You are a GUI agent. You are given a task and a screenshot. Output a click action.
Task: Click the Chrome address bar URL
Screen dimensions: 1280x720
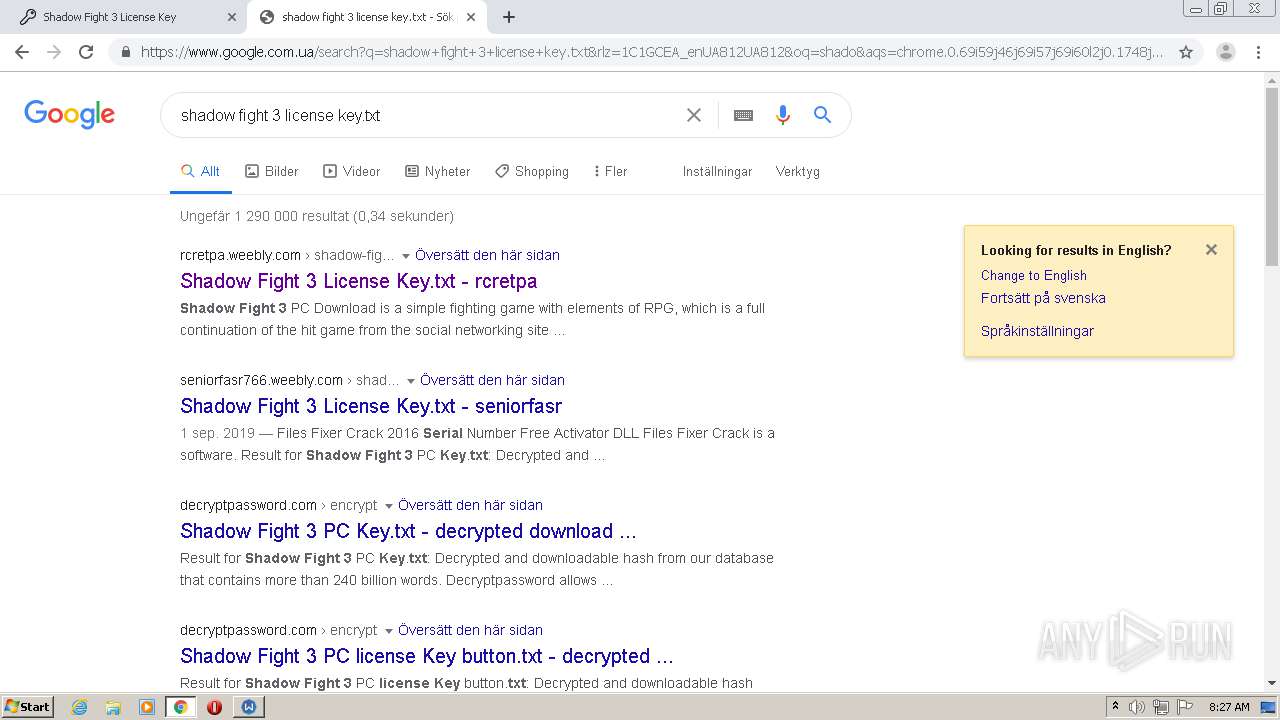(652, 52)
